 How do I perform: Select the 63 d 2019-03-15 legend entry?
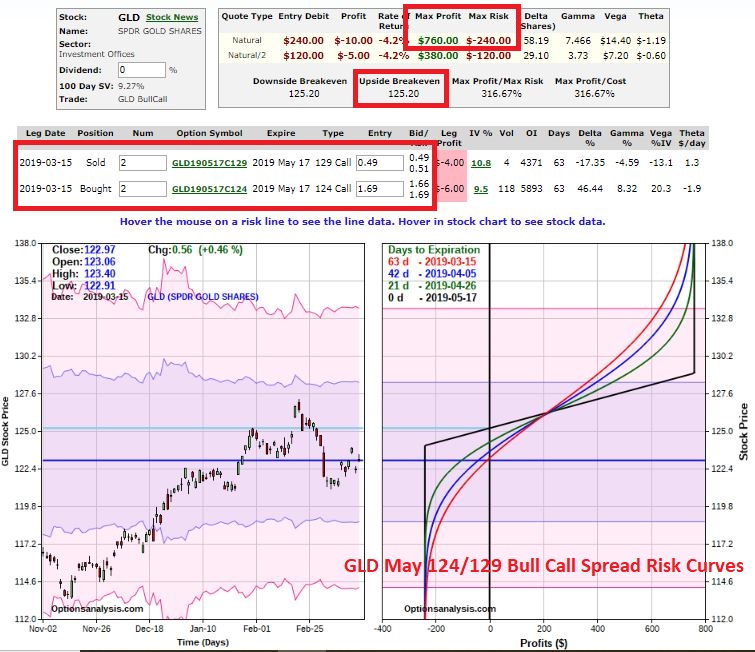[x=432, y=261]
